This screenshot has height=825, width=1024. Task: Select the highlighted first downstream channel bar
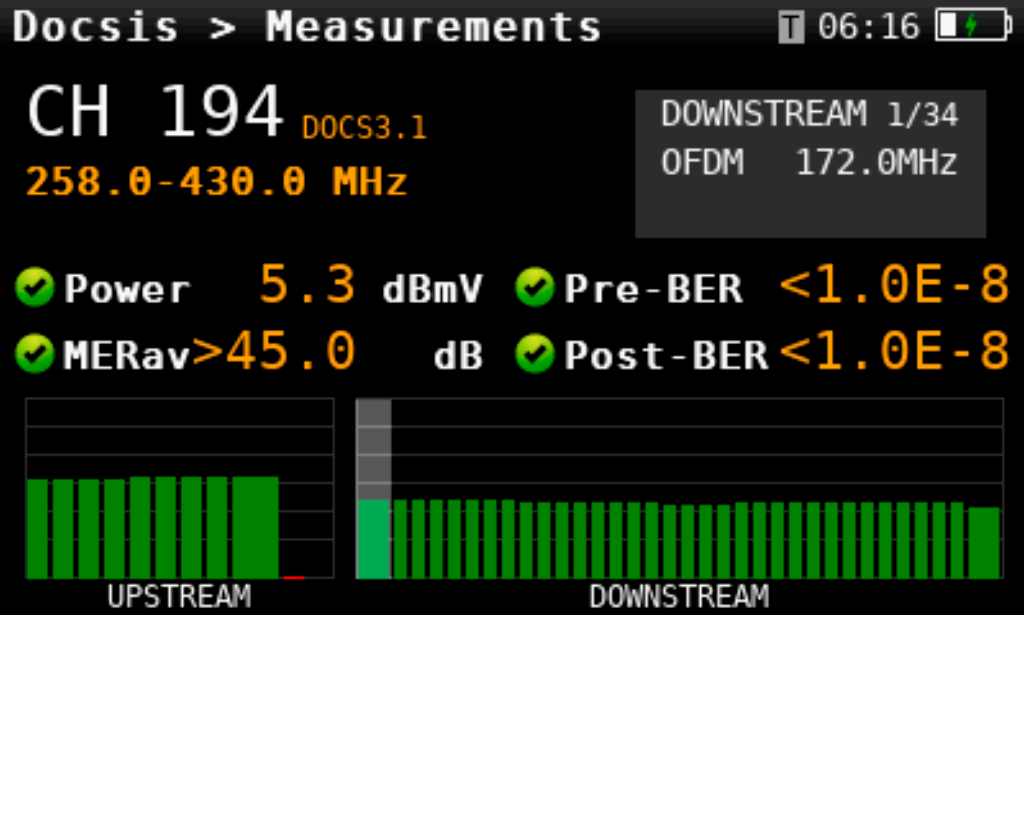coord(374,538)
